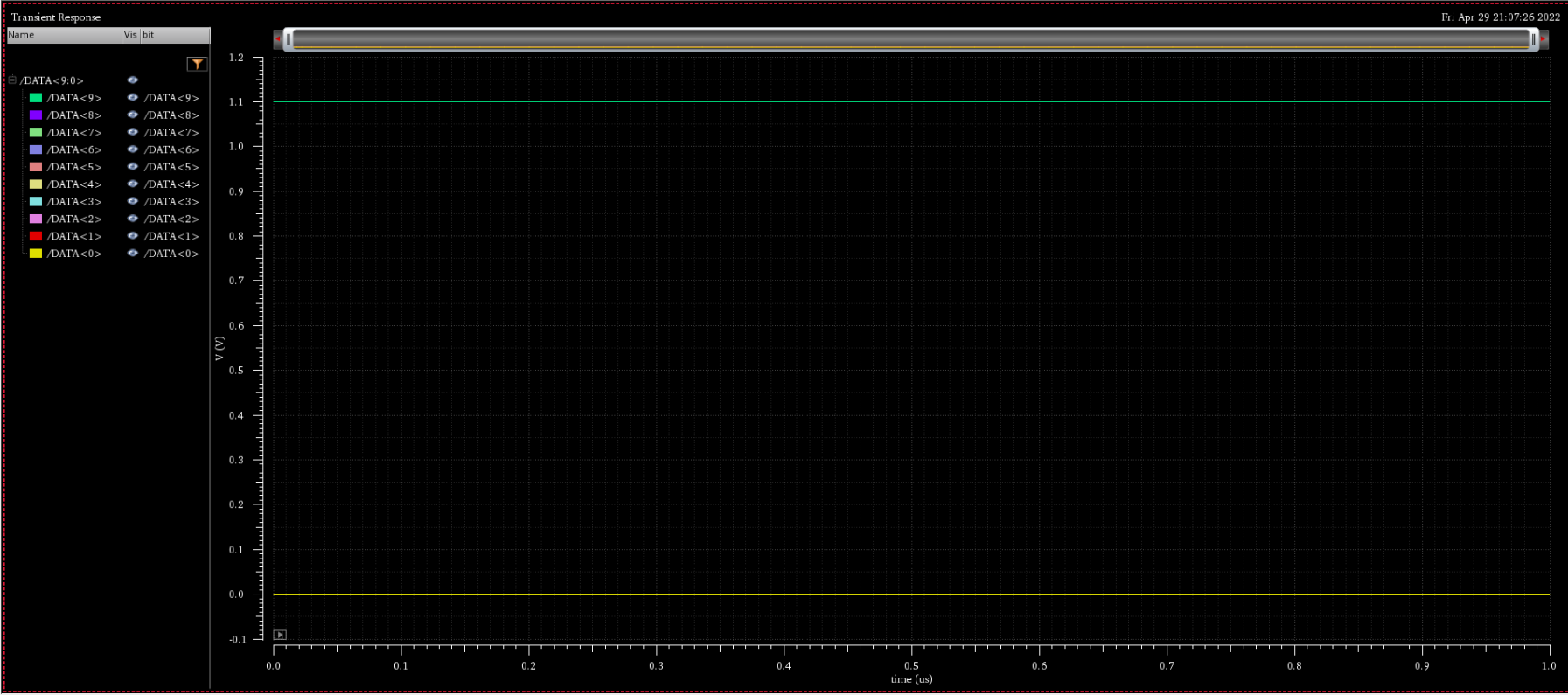Select the /DATA<4> signal name

pos(74,184)
